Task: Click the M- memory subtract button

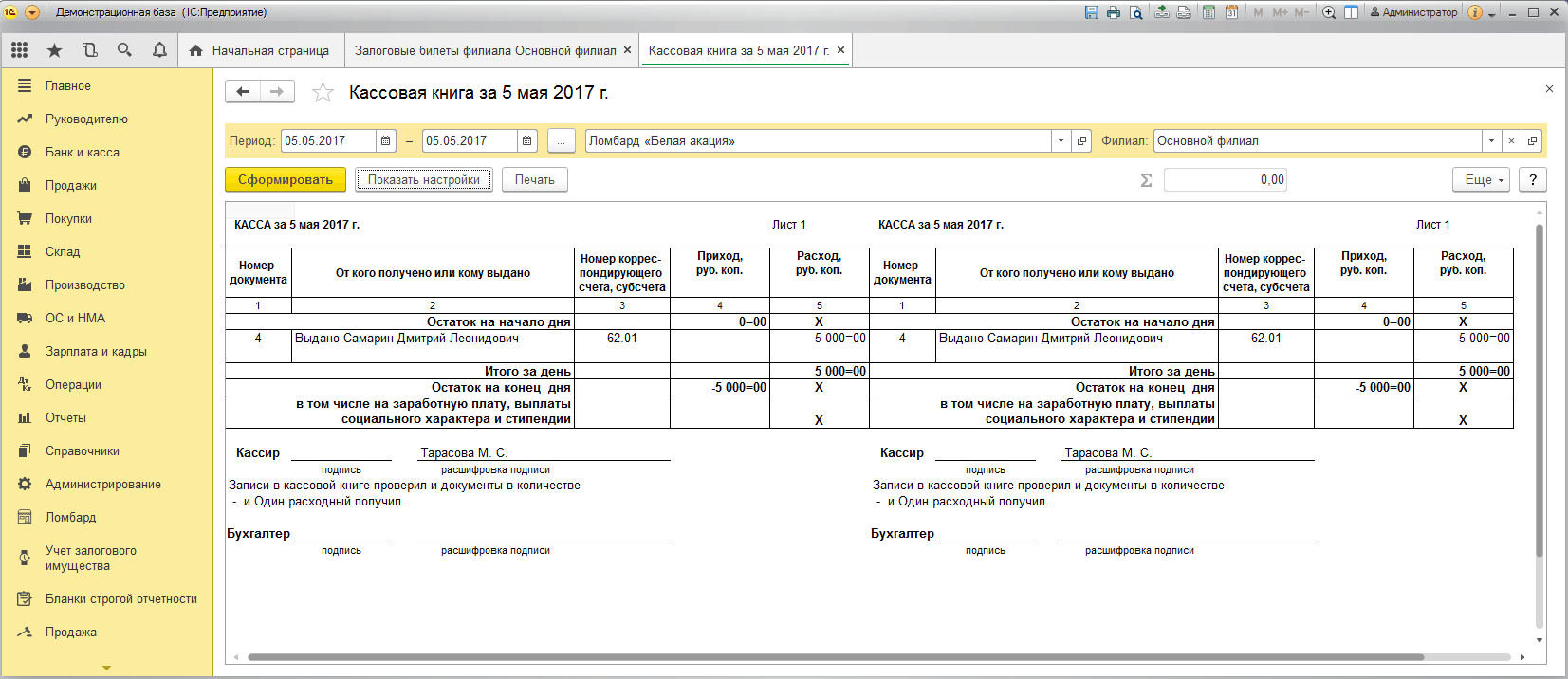Action: (1301, 12)
